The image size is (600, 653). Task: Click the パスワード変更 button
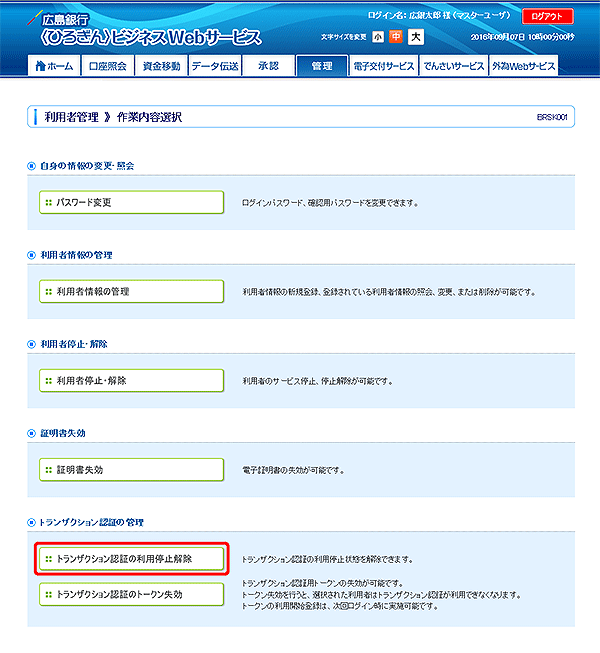click(132, 202)
